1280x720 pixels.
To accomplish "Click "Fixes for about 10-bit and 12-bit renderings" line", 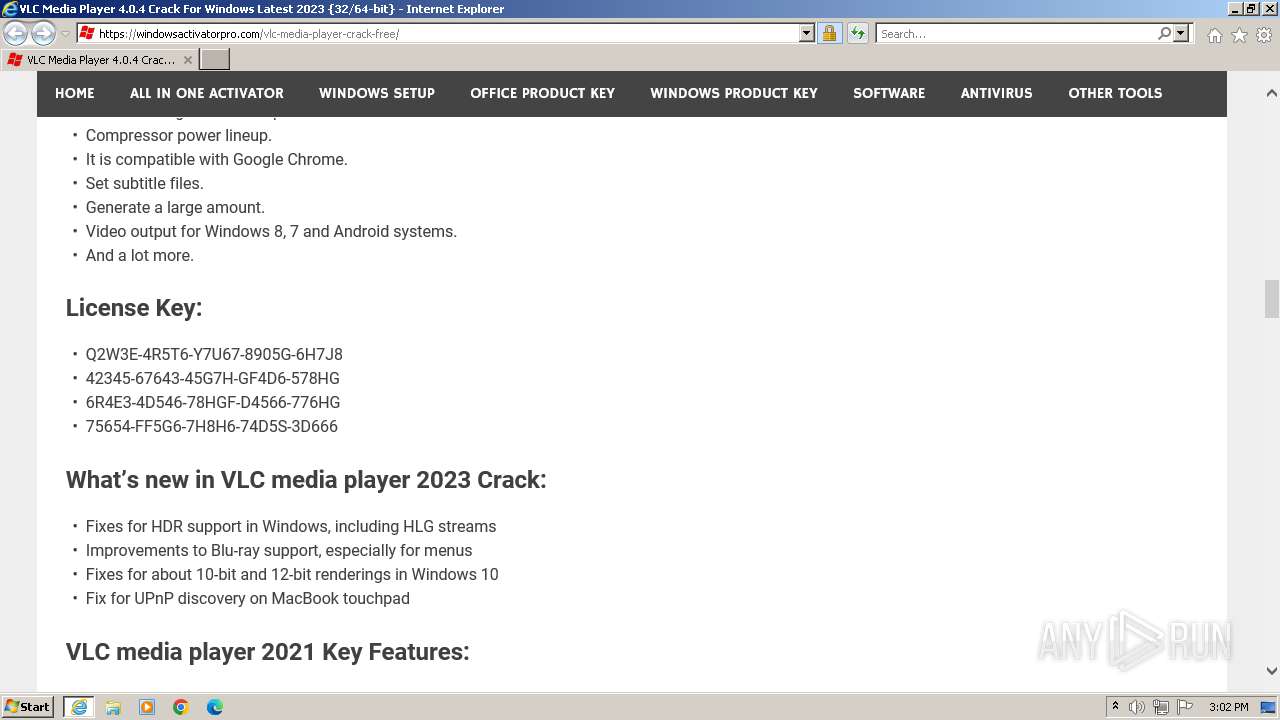I will pos(292,574).
